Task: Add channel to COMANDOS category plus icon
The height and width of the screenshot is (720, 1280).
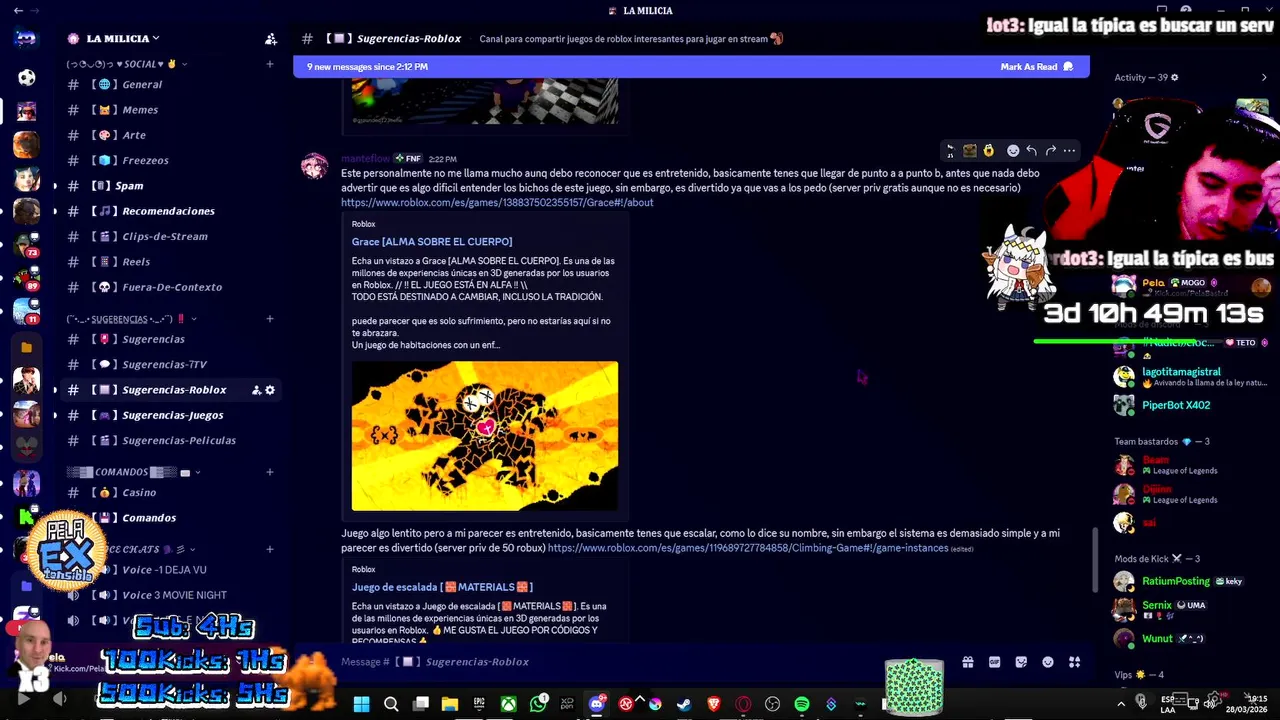Action: pyautogui.click(x=269, y=472)
